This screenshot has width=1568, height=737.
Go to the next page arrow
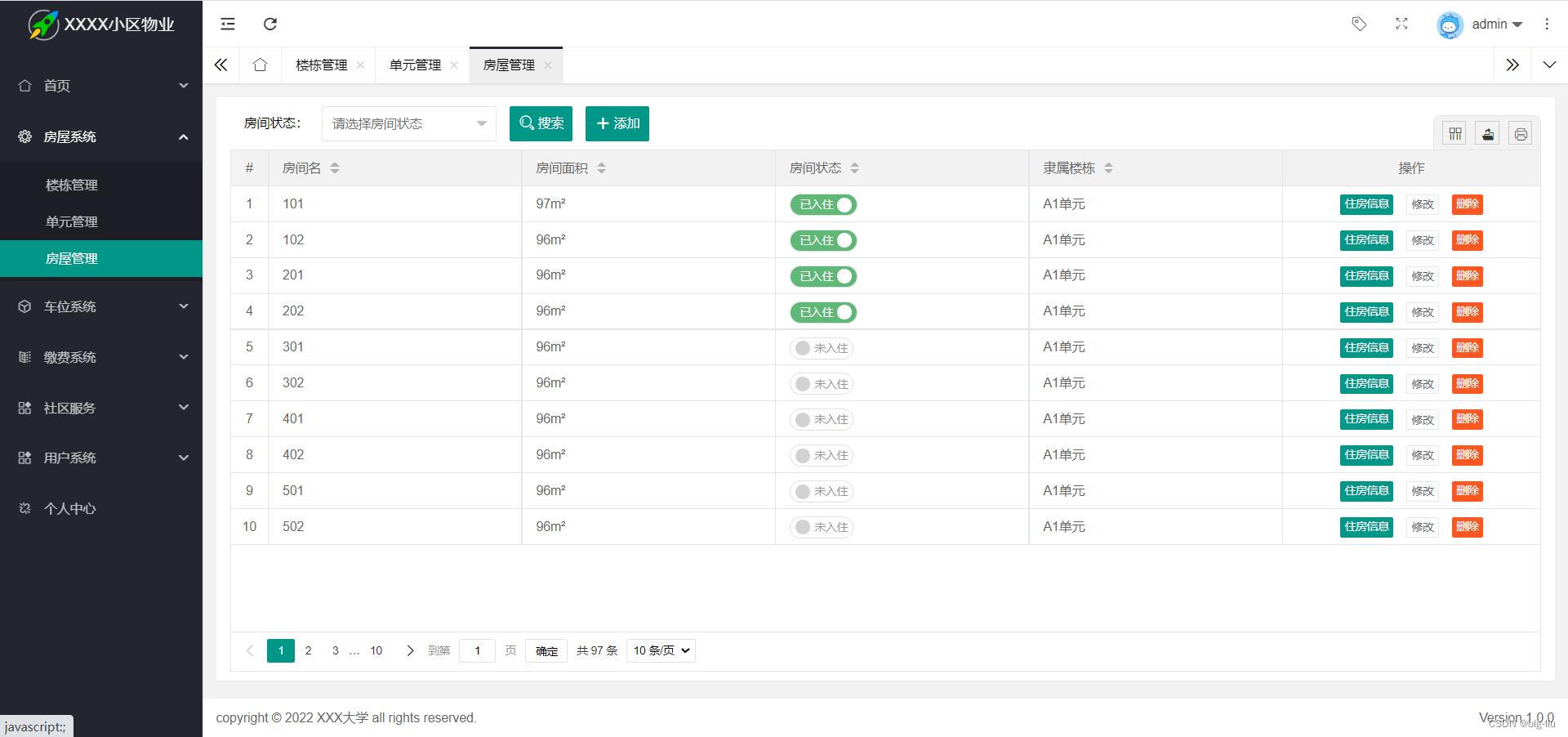[410, 651]
